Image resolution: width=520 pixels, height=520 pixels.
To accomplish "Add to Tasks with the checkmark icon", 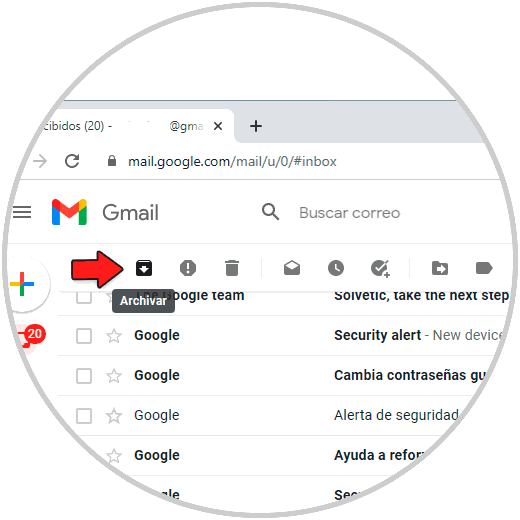I will [x=380, y=268].
